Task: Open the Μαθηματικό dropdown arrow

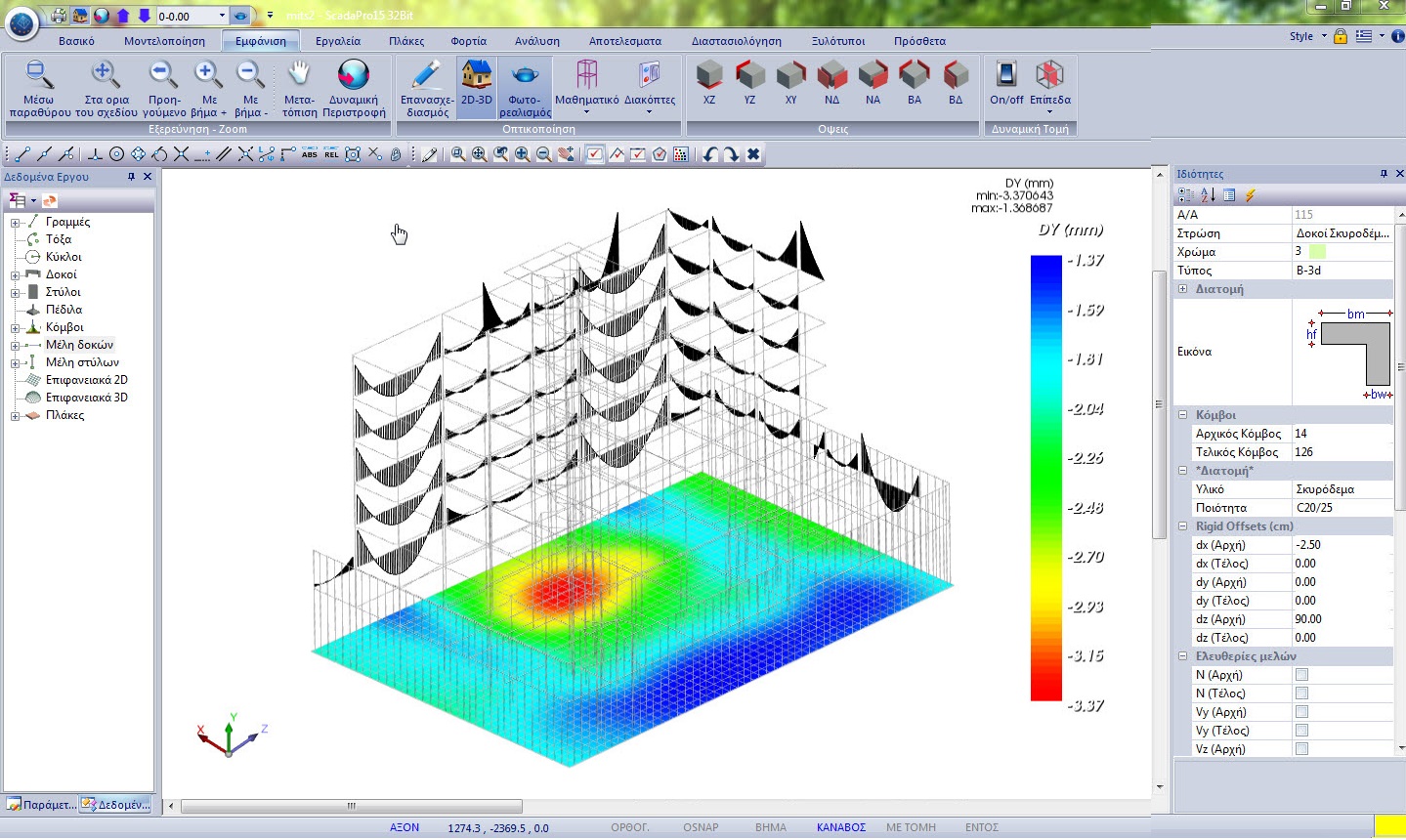Action: 587,112
